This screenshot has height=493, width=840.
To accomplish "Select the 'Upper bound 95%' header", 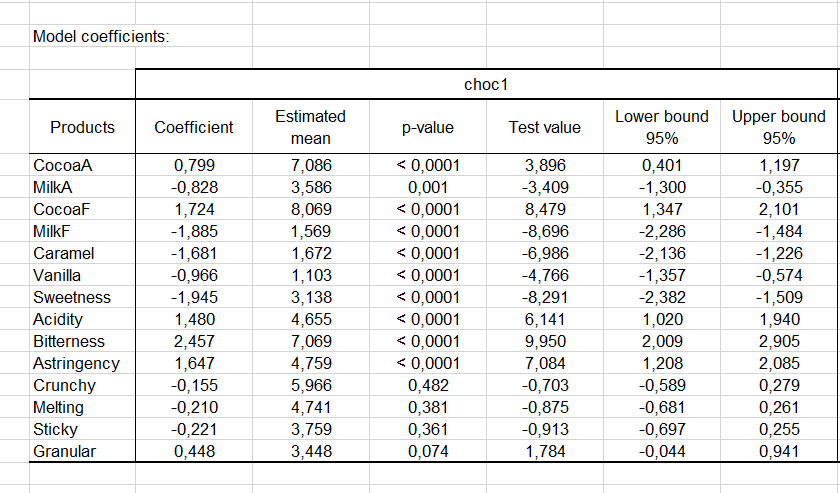I will pyautogui.click(x=778, y=127).
